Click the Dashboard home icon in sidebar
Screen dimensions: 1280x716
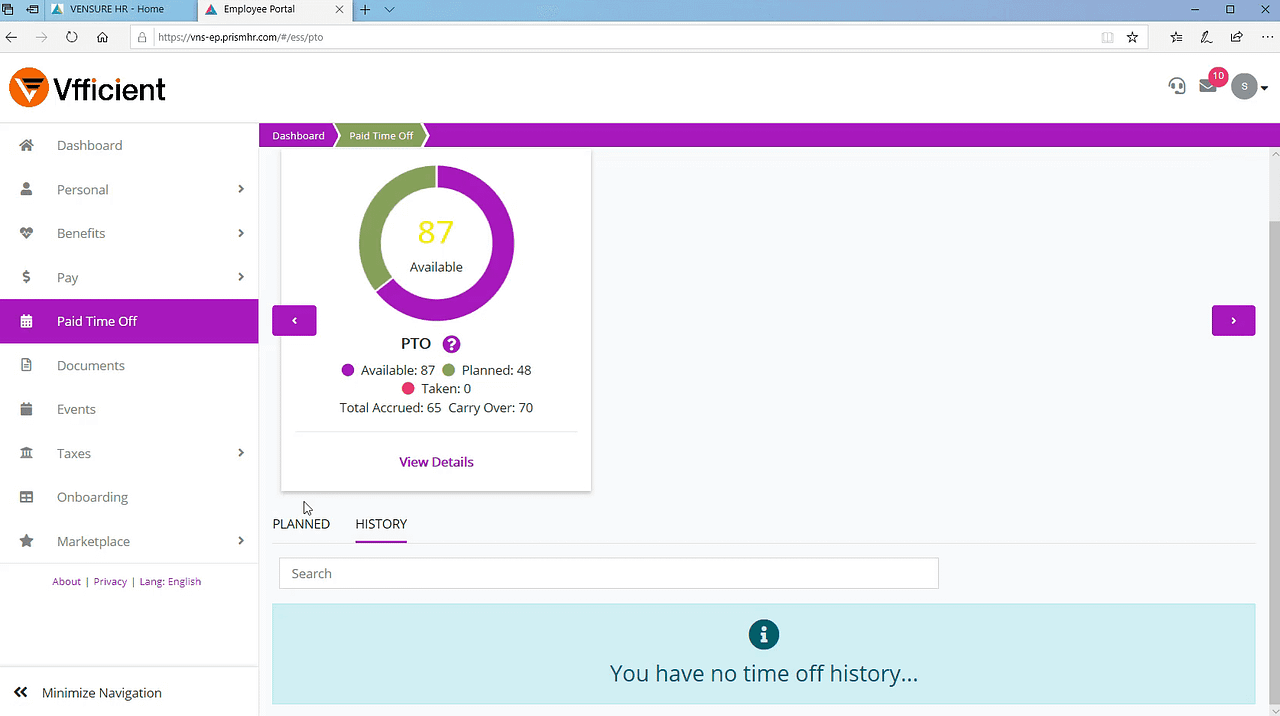(27, 145)
